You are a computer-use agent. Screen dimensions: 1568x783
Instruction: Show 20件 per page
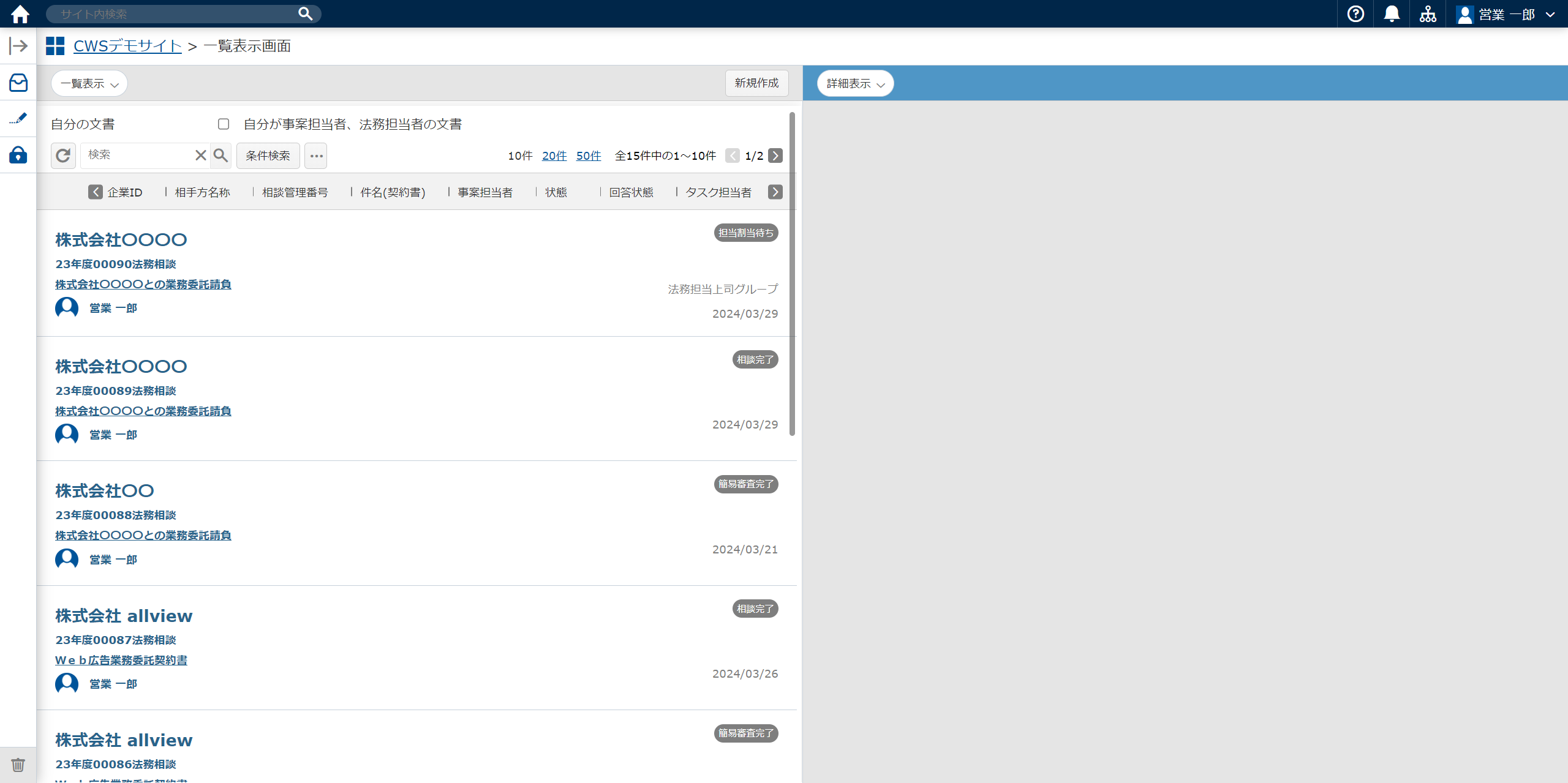pos(554,155)
